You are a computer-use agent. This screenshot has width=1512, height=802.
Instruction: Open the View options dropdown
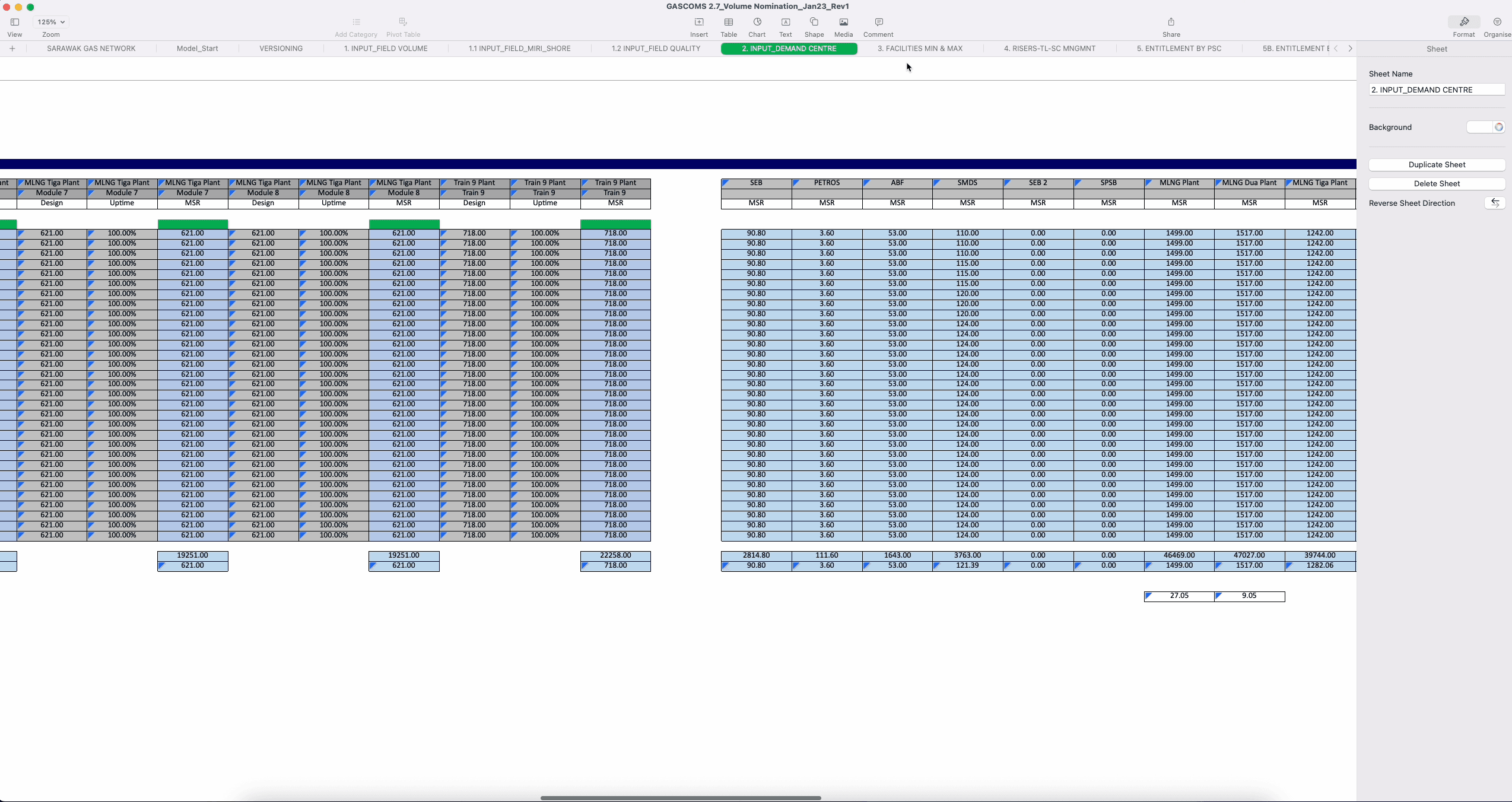coord(15,22)
